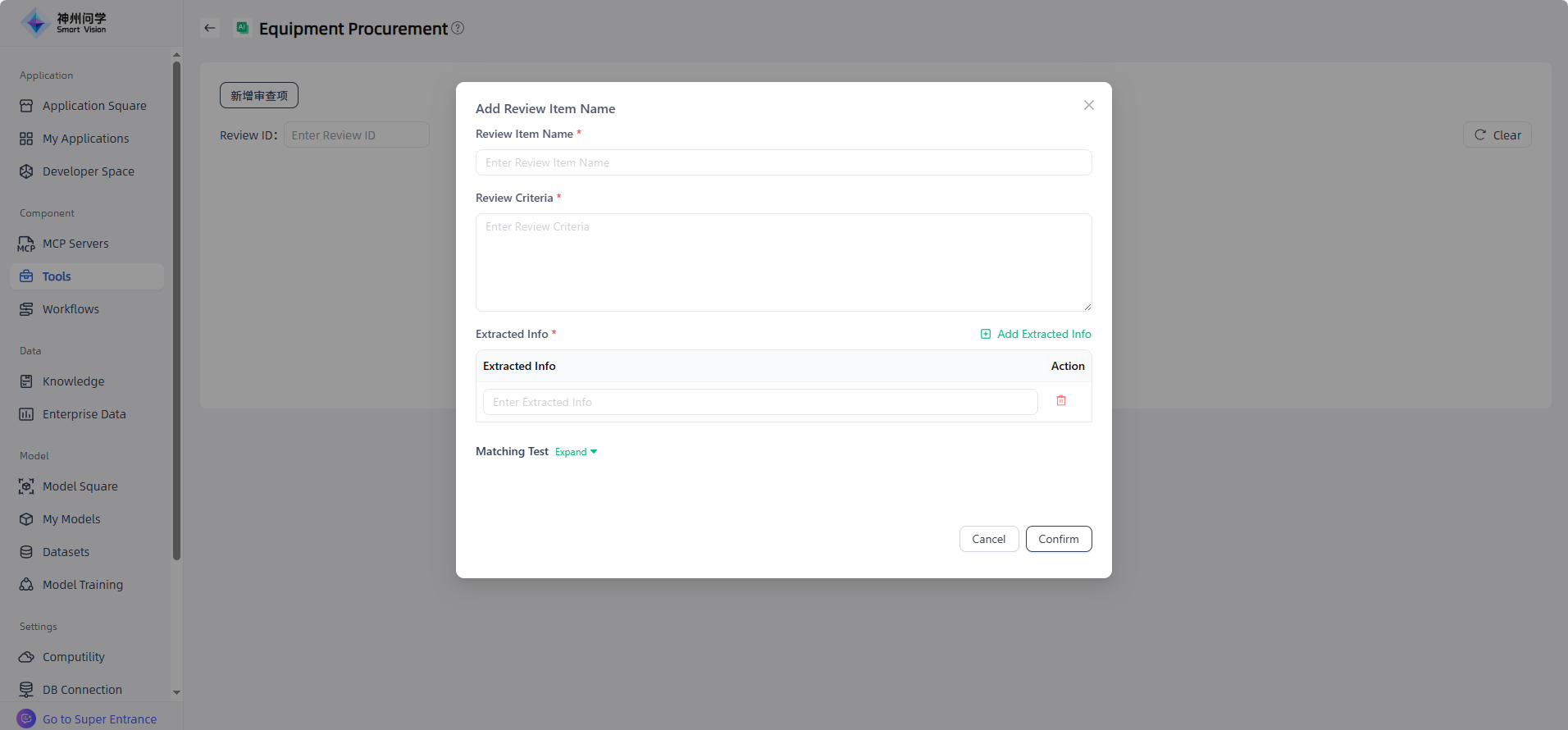Viewport: 1568px width, 730px height.
Task: Click the help icon next to page title
Action: coord(458,28)
